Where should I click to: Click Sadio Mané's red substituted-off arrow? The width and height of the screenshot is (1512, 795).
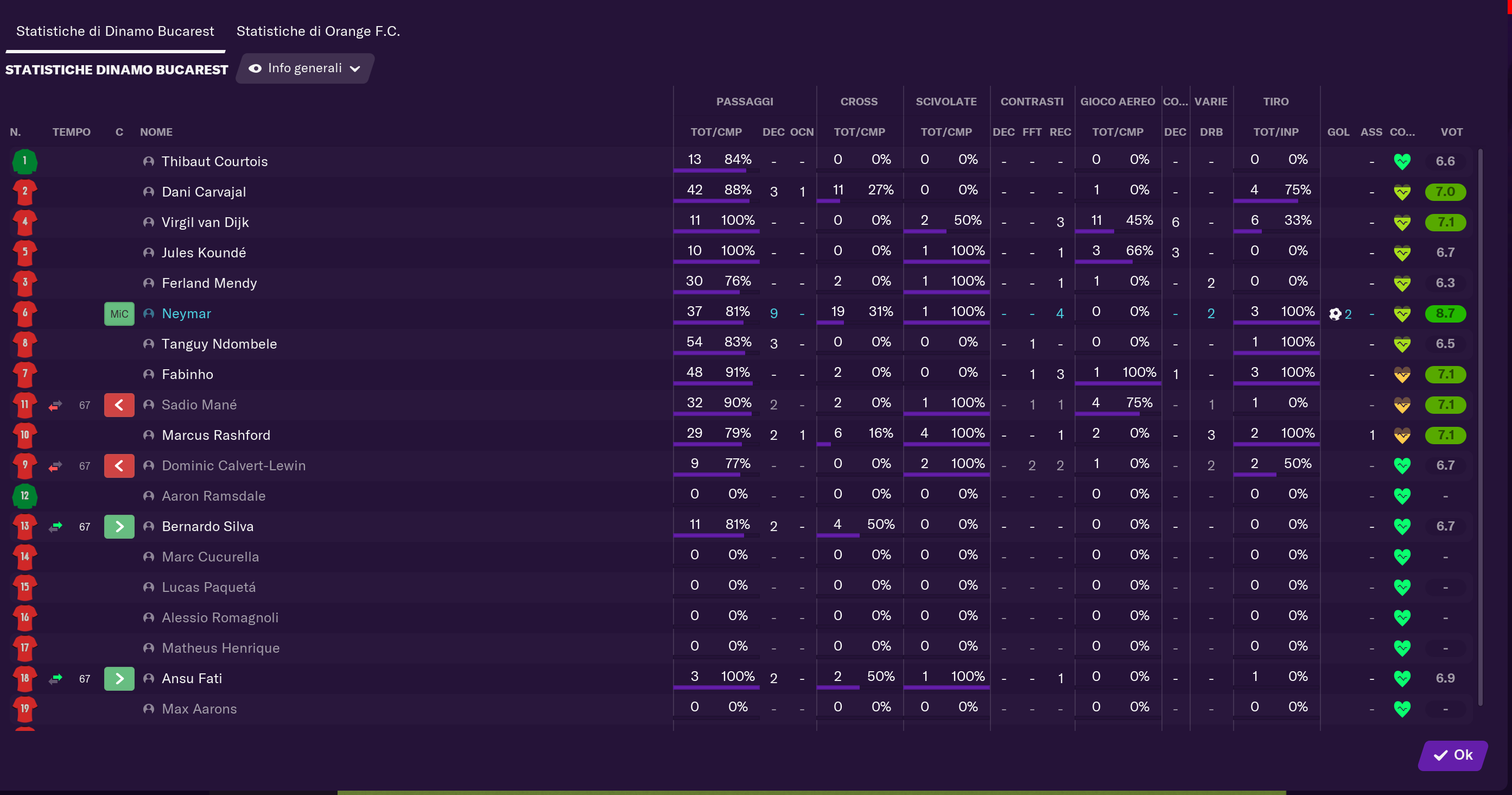pos(119,405)
